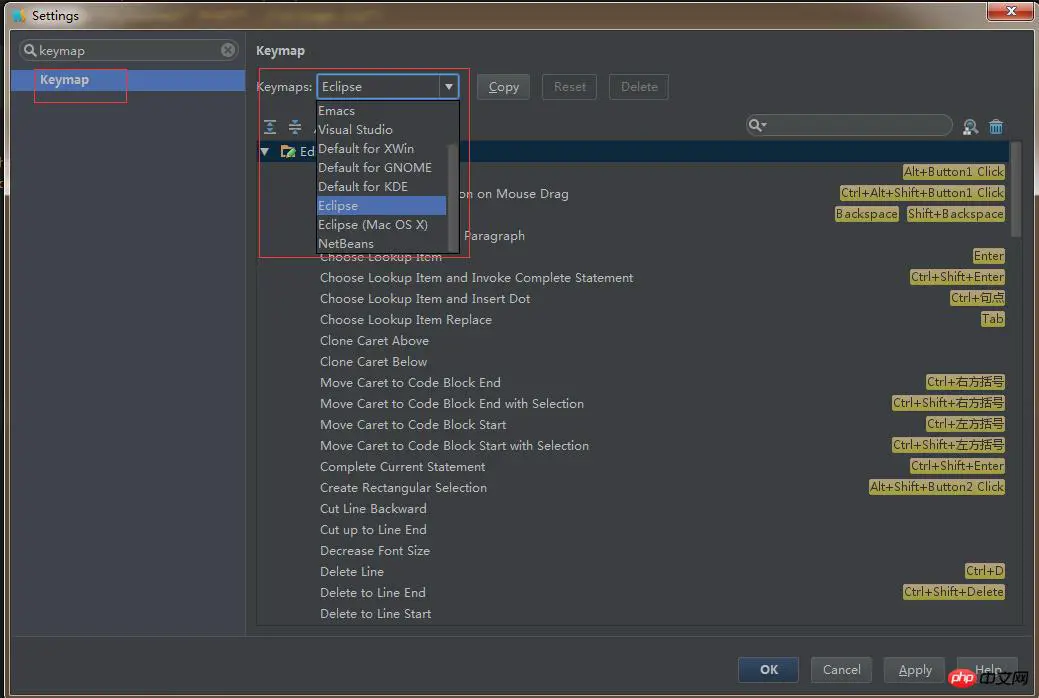
Task: Select Default for GNOME keymap
Action: 382,168
